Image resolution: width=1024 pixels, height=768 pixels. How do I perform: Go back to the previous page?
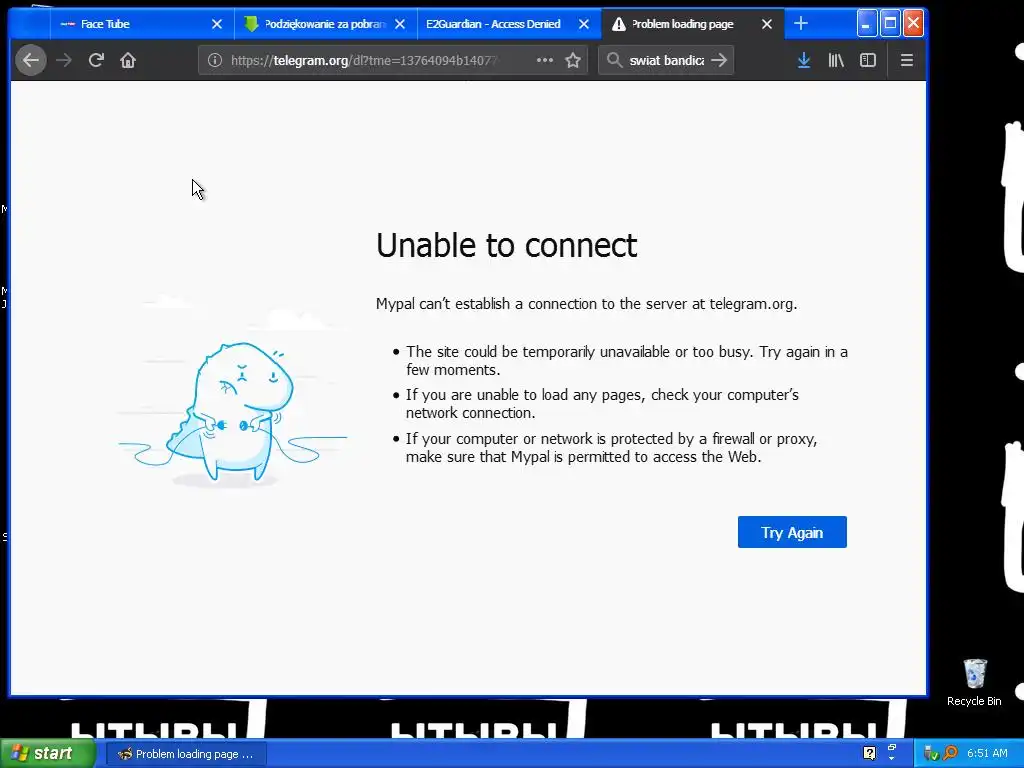click(31, 60)
